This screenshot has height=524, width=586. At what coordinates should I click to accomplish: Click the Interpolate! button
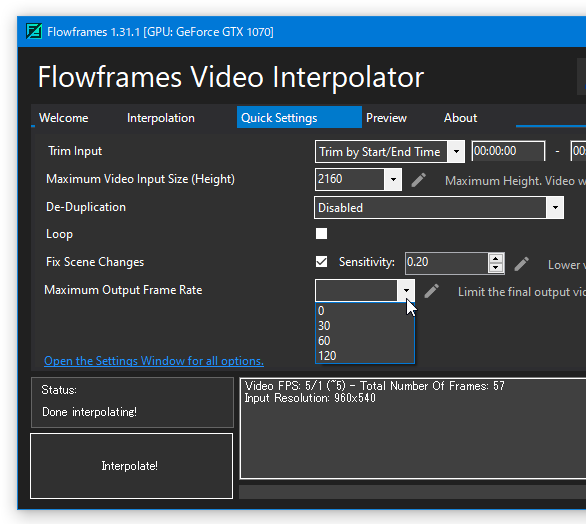131,466
